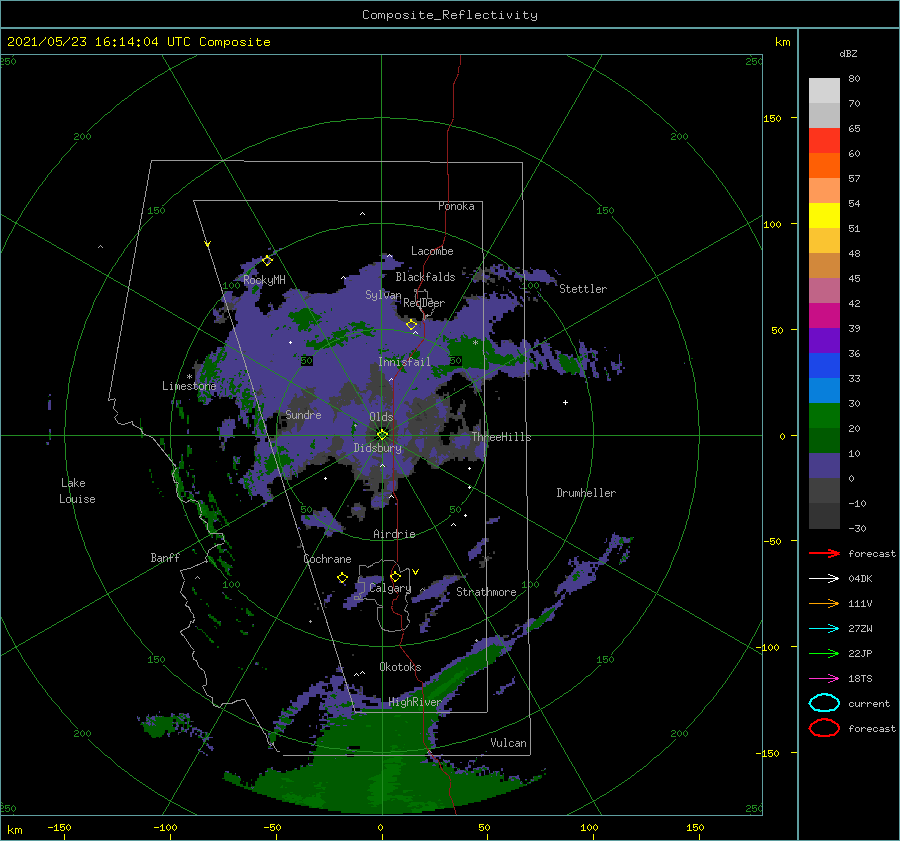Click the red forecast ellipse icon
This screenshot has width=900, height=841.
pos(824,728)
